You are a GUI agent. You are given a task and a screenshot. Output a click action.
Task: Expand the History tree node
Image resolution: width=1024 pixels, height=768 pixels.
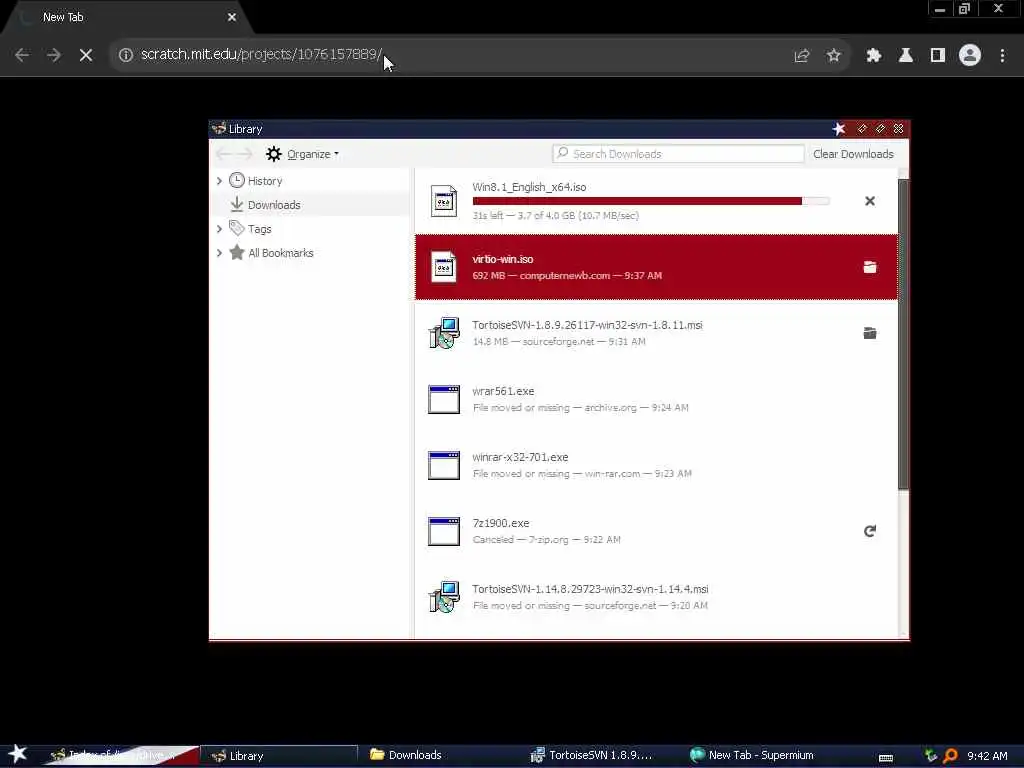(219, 181)
